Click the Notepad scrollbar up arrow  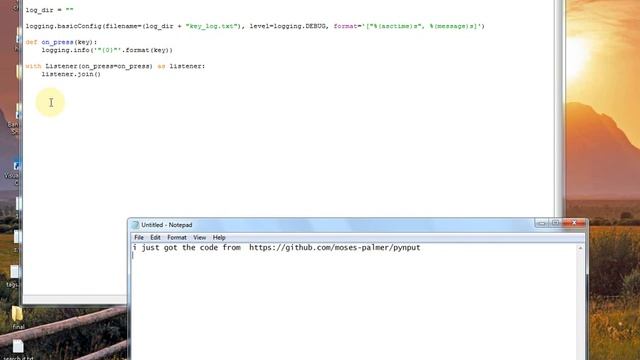click(x=580, y=248)
